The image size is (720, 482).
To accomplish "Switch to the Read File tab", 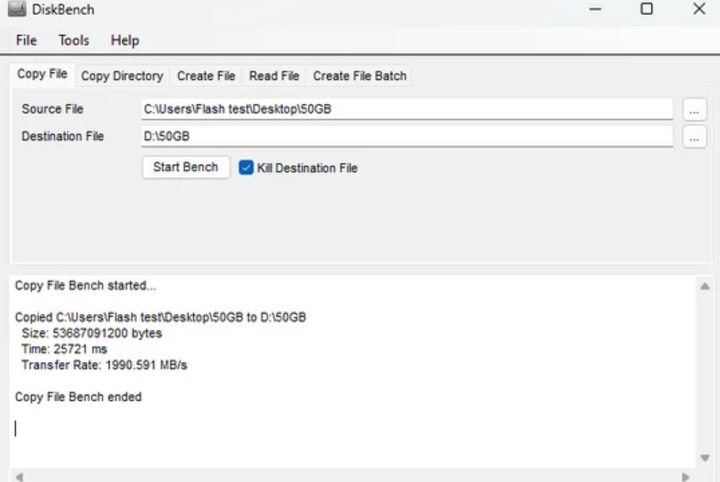I will pyautogui.click(x=274, y=76).
